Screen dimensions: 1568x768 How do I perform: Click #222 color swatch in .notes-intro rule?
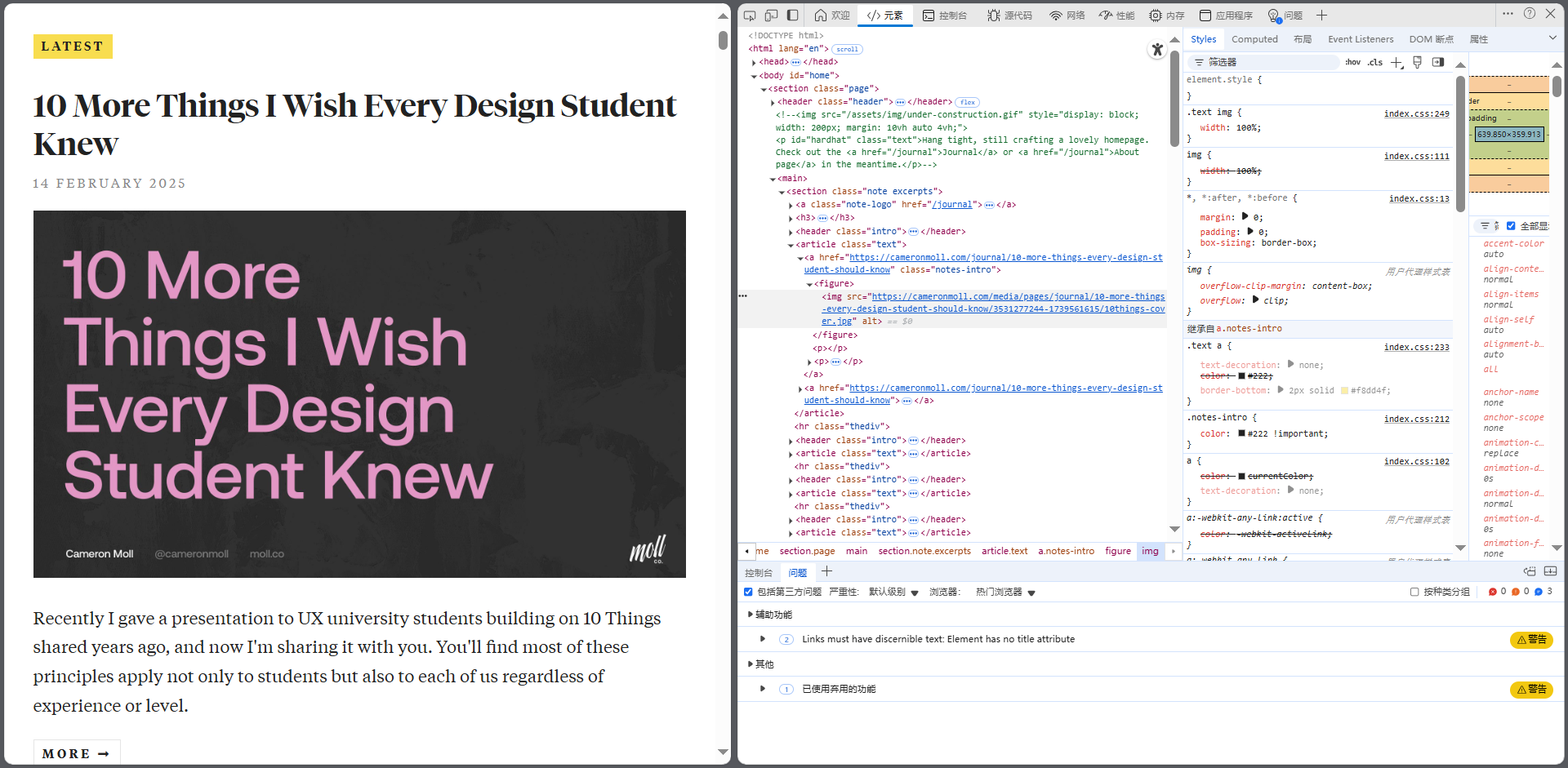1242,434
